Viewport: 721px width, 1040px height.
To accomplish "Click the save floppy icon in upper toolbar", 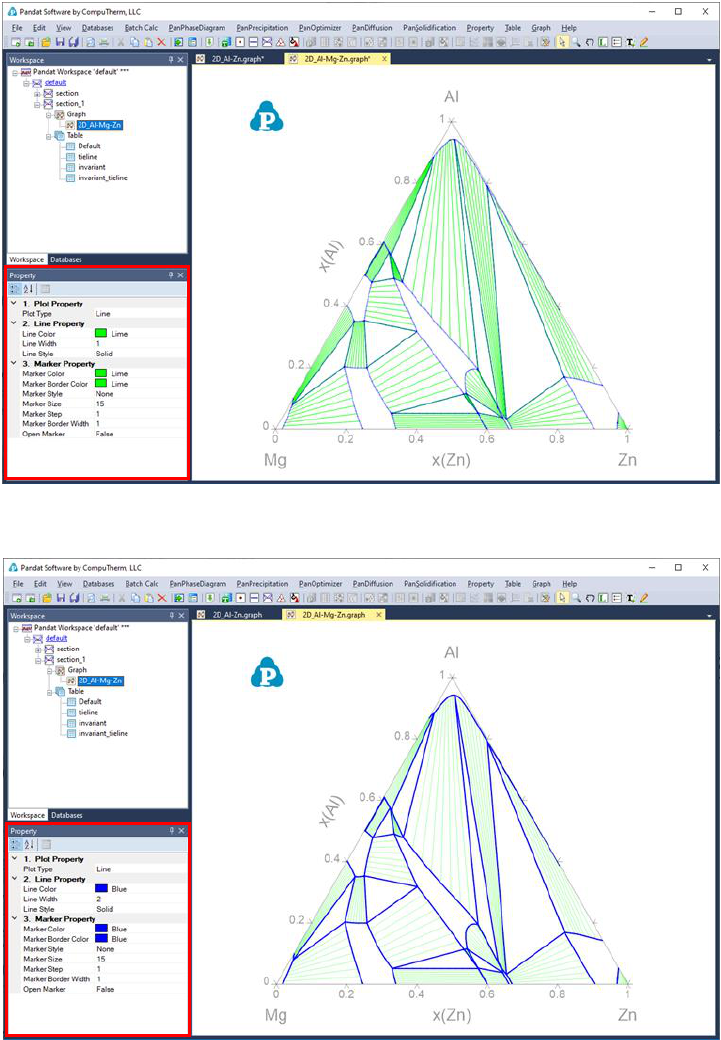I will [x=61, y=42].
